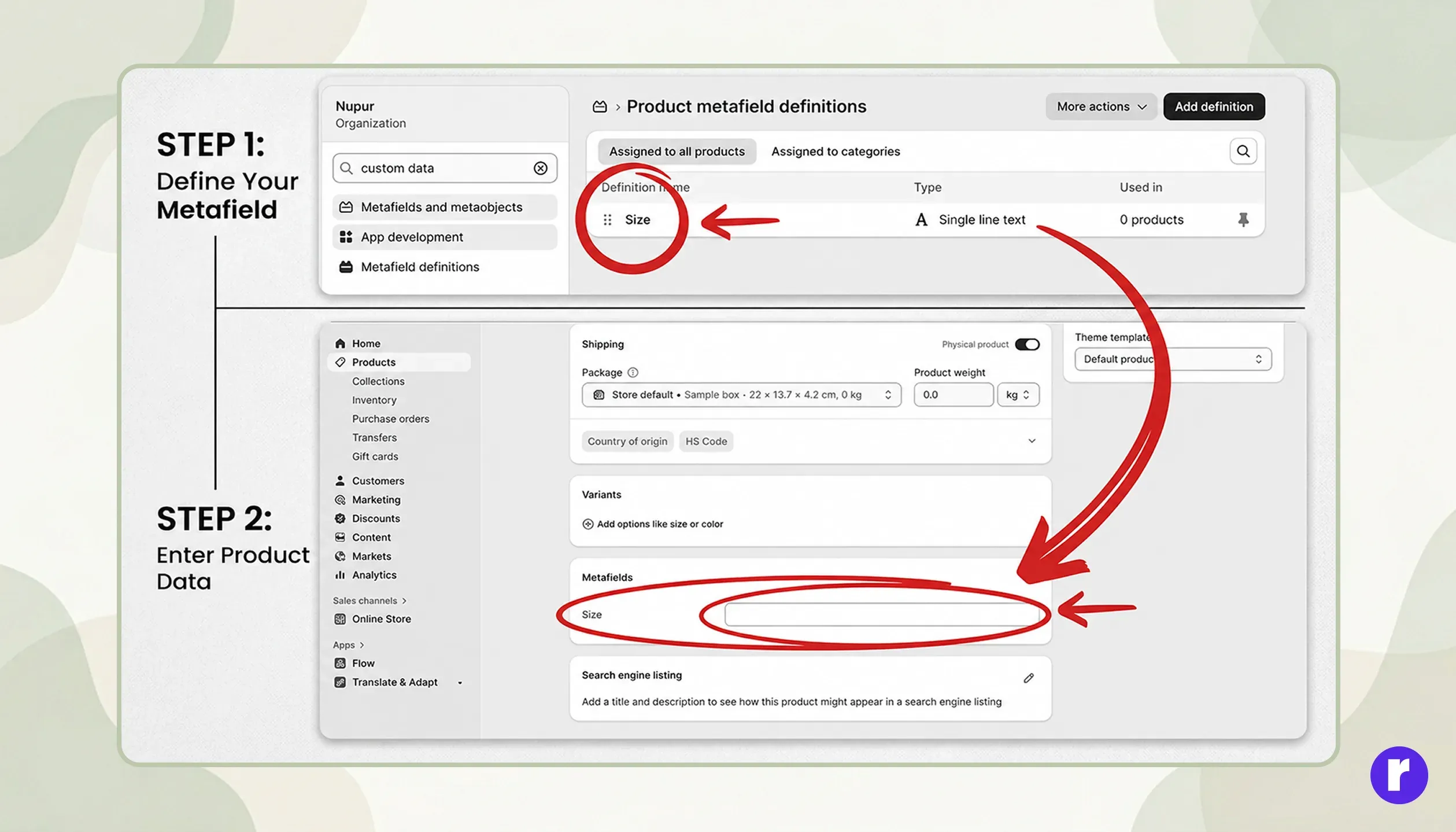1456x832 pixels.
Task: Click the breadcrumb metafields icon before page title
Action: coord(600,106)
